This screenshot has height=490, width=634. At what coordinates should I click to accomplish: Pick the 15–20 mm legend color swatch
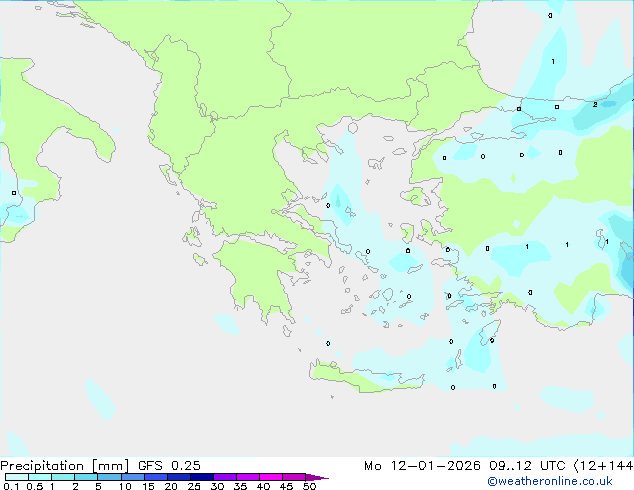(x=156, y=477)
